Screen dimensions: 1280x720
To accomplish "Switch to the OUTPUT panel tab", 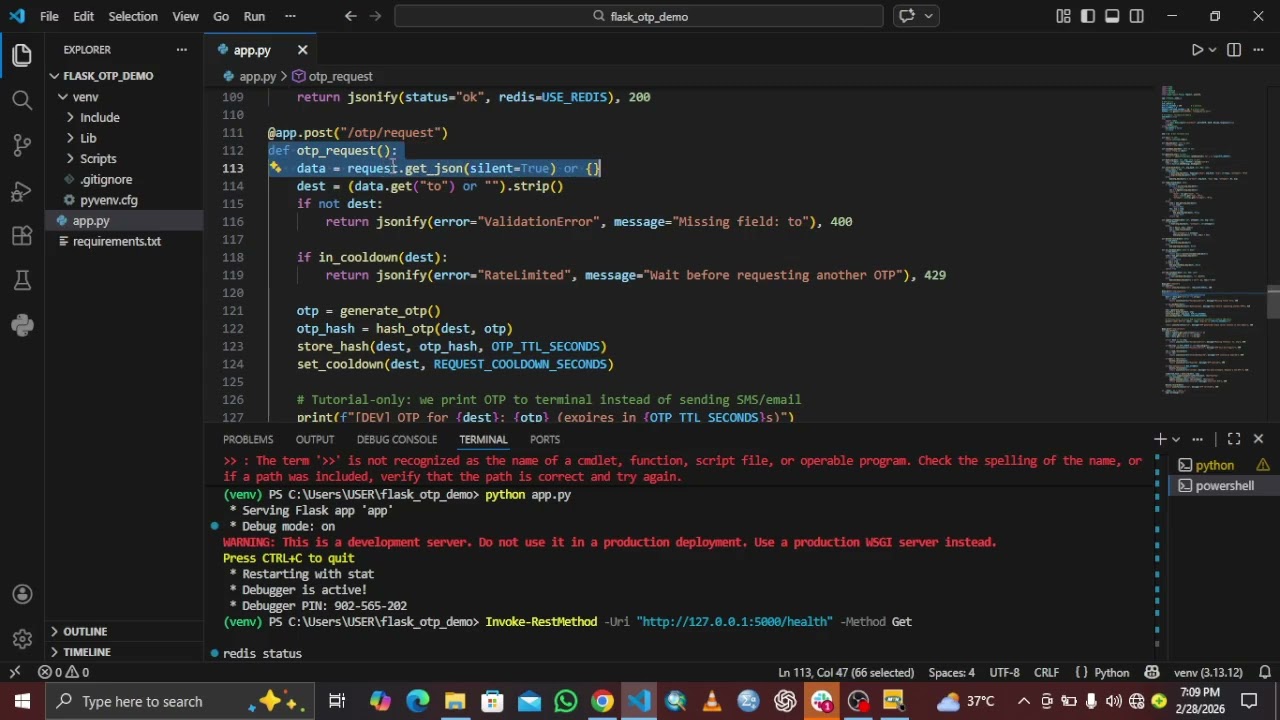I will tap(315, 440).
